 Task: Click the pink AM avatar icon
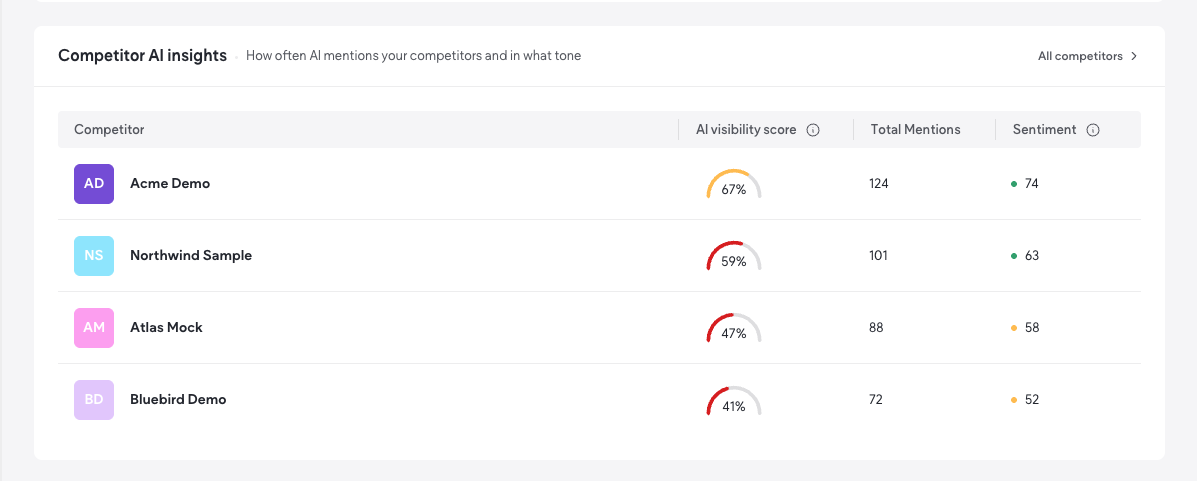pyautogui.click(x=94, y=328)
